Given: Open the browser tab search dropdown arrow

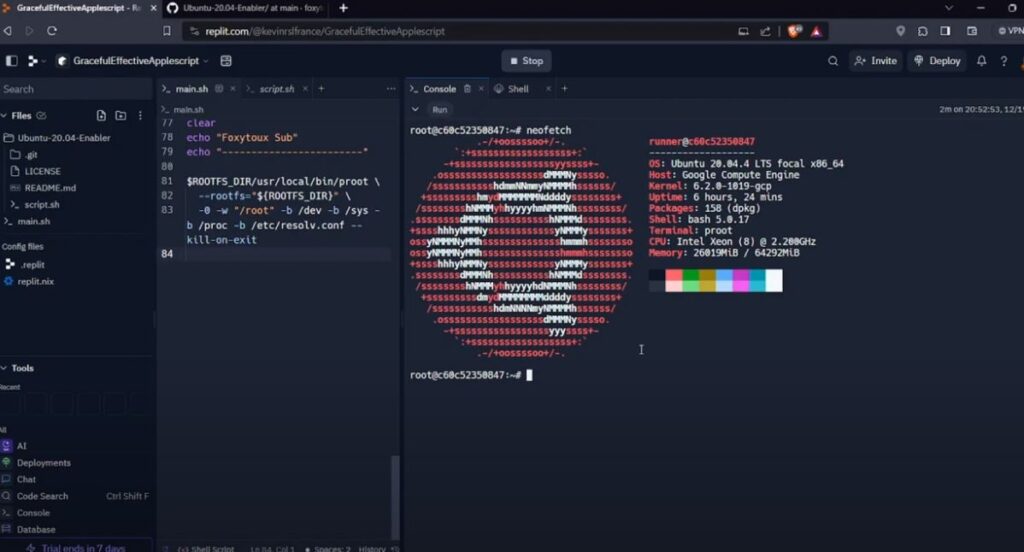Looking at the screenshot, I should 949,8.
